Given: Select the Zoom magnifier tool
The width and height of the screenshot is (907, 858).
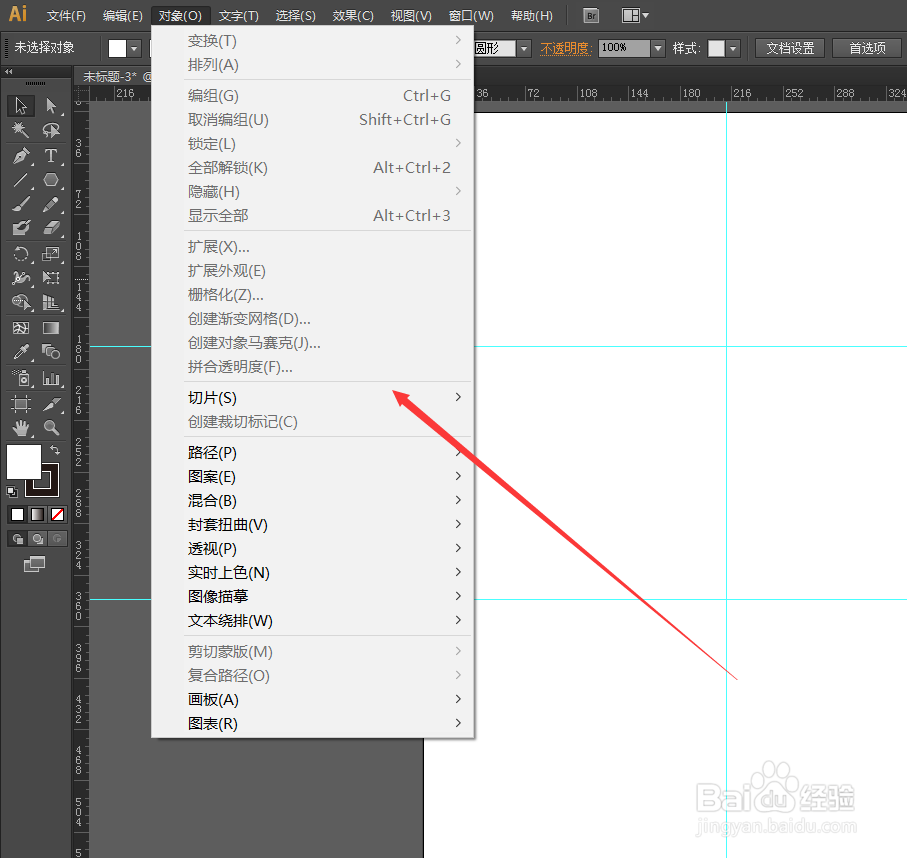Looking at the screenshot, I should [x=51, y=428].
